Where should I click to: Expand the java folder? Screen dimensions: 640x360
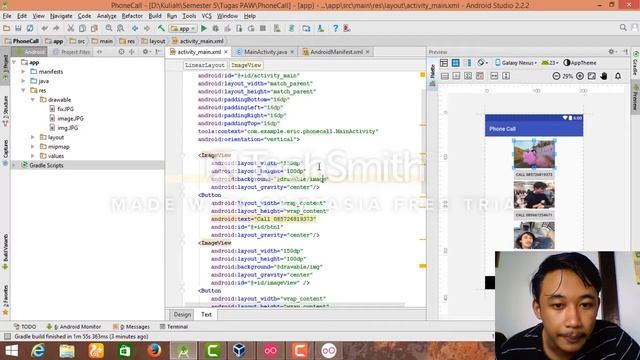click(23, 81)
